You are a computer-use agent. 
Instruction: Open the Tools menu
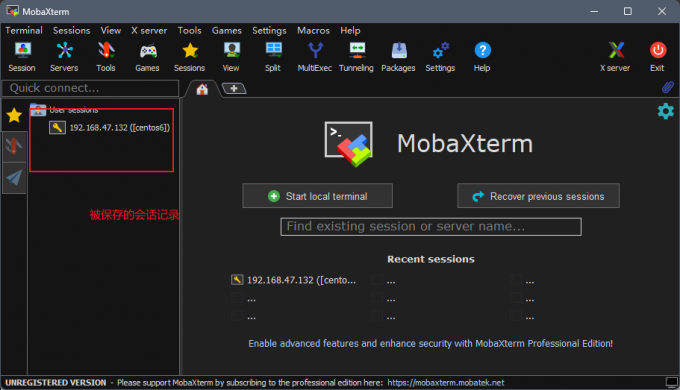[190, 30]
